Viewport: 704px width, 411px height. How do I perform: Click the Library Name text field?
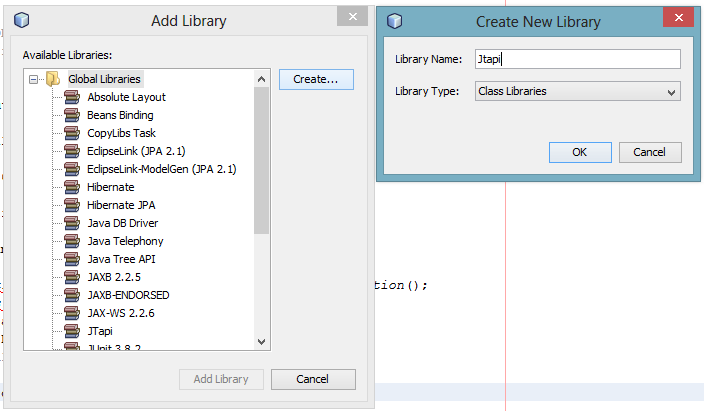click(x=577, y=59)
